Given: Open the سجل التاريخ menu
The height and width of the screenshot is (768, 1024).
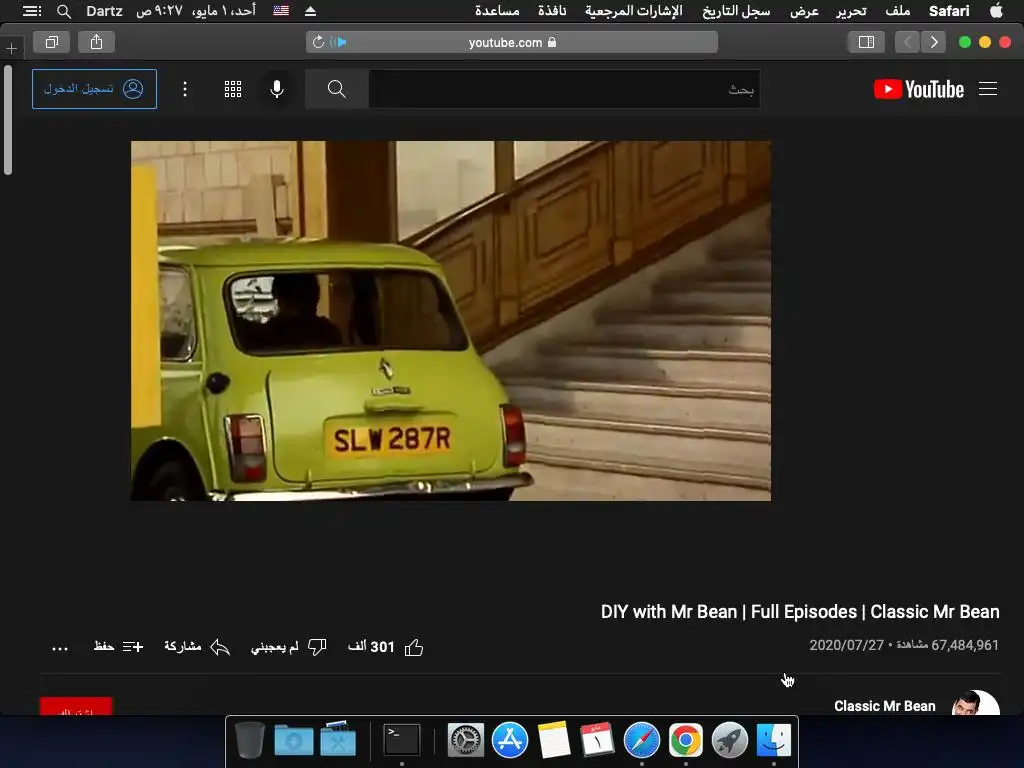Looking at the screenshot, I should [x=736, y=10].
